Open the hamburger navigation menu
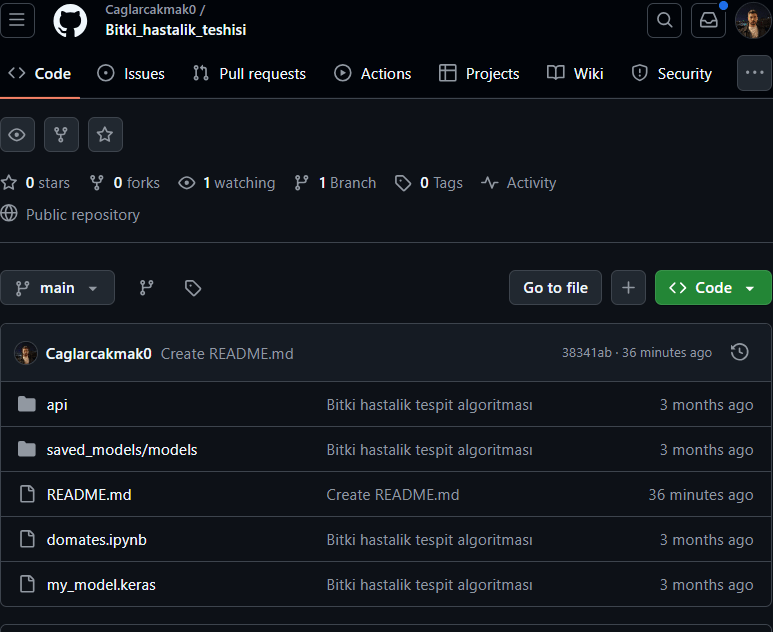This screenshot has width=773, height=632. [x=18, y=20]
